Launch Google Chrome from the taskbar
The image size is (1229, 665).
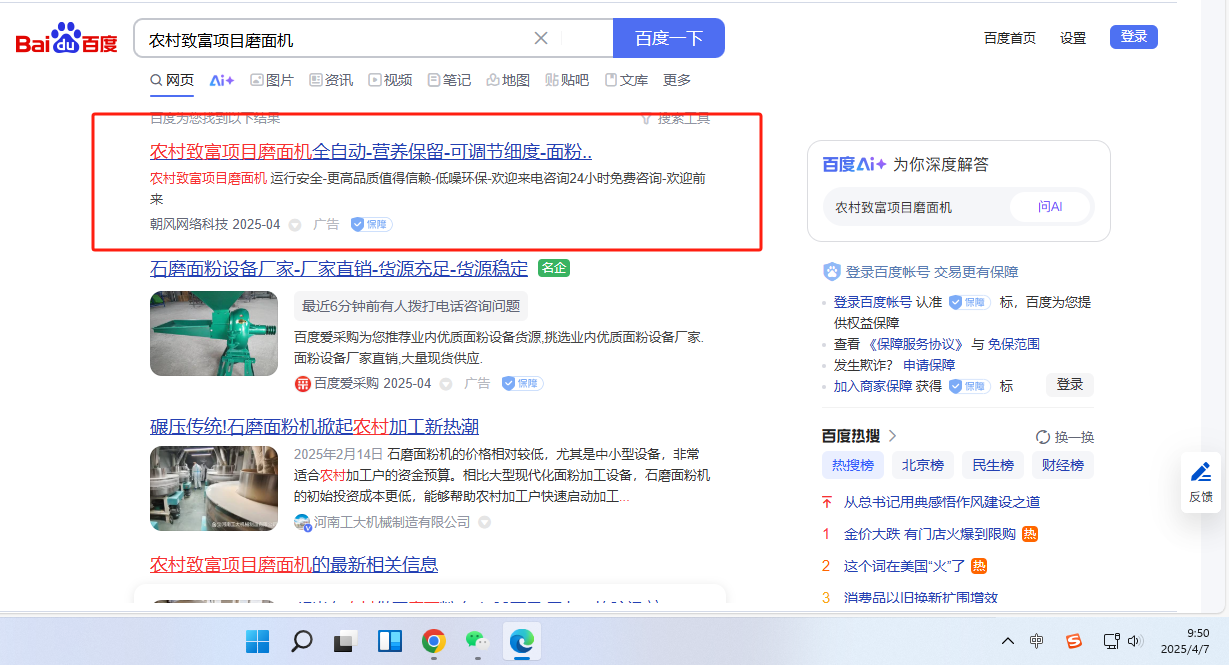[433, 640]
